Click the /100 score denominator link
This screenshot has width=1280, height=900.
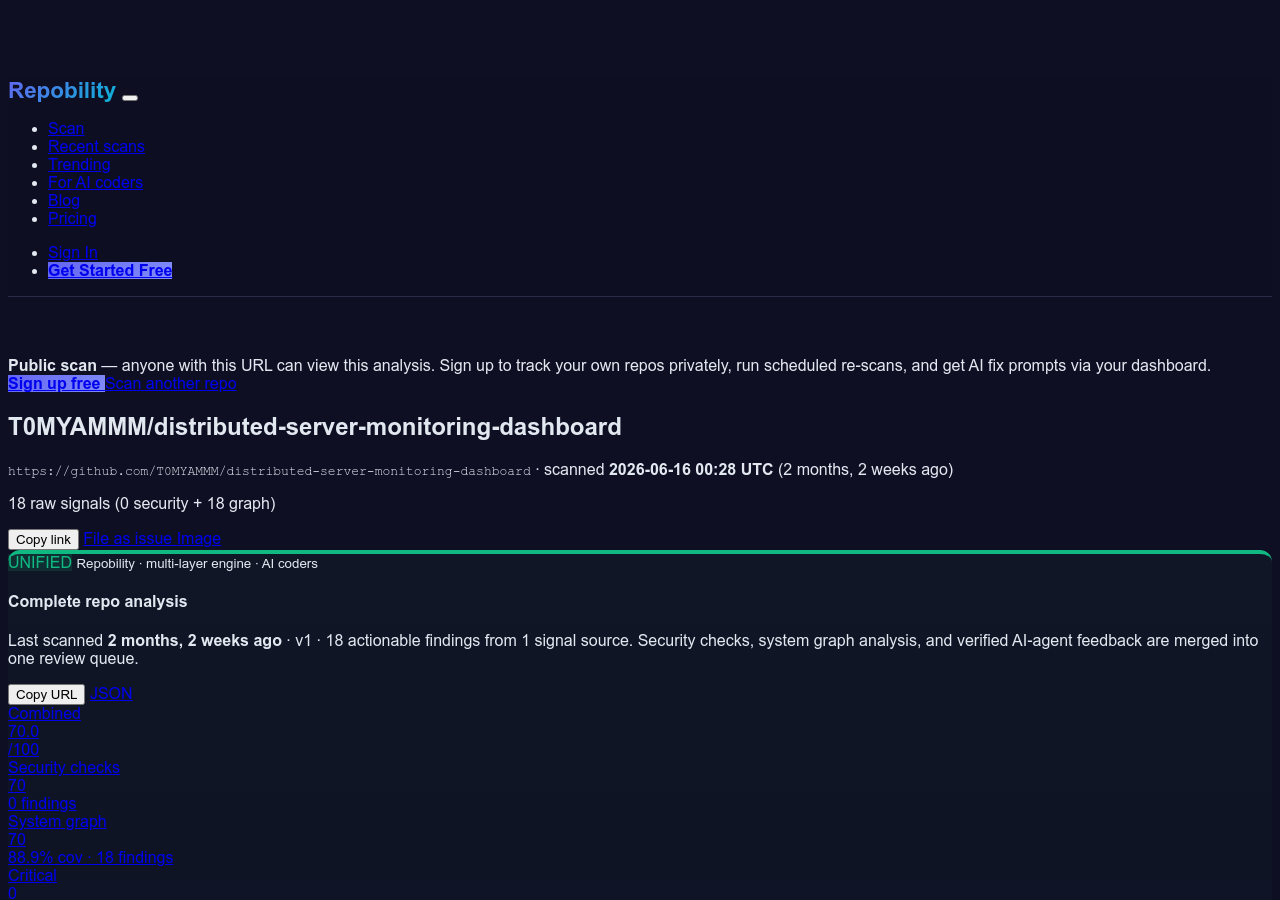pos(24,749)
